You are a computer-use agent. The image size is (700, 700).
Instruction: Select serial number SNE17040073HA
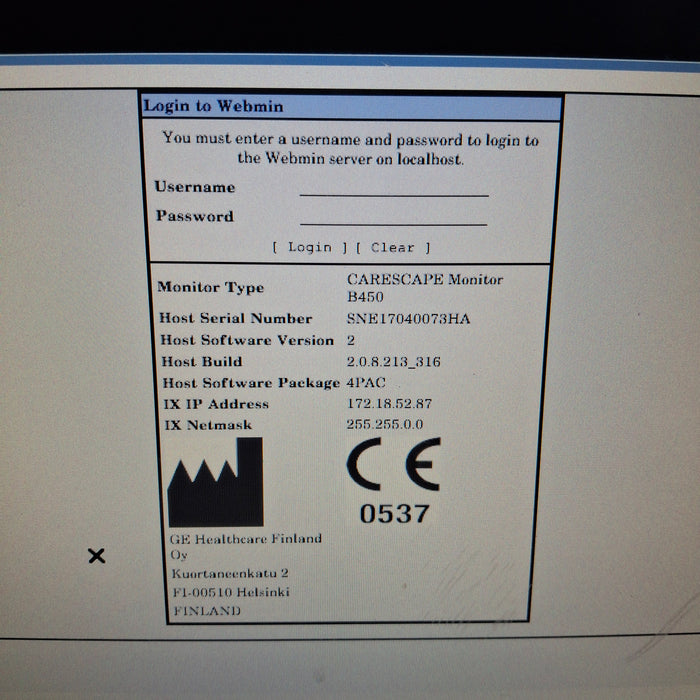pyautogui.click(x=408, y=319)
